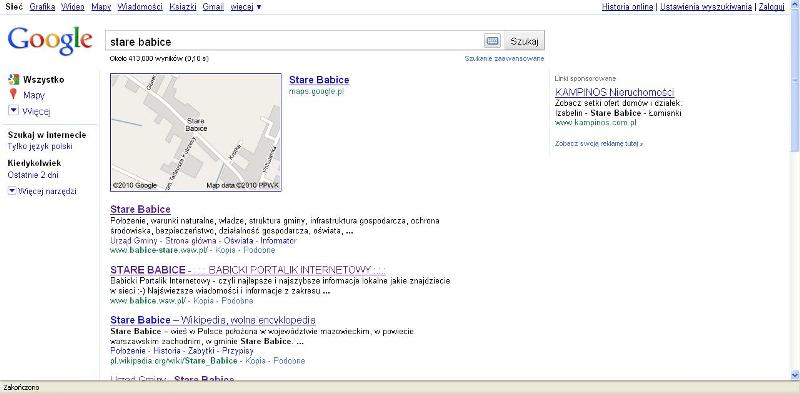Open KAMPINOS Nieruchomości sponsored link

tap(614, 92)
